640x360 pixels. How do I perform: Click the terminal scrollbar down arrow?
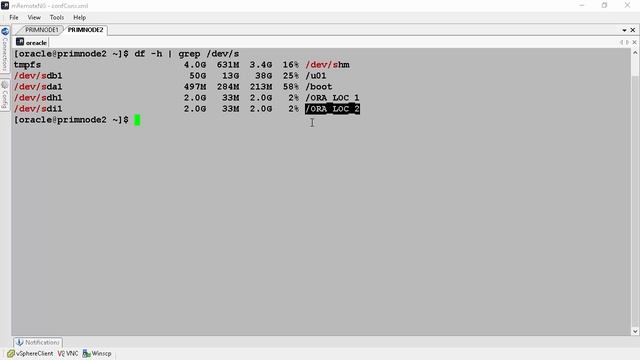click(635, 331)
